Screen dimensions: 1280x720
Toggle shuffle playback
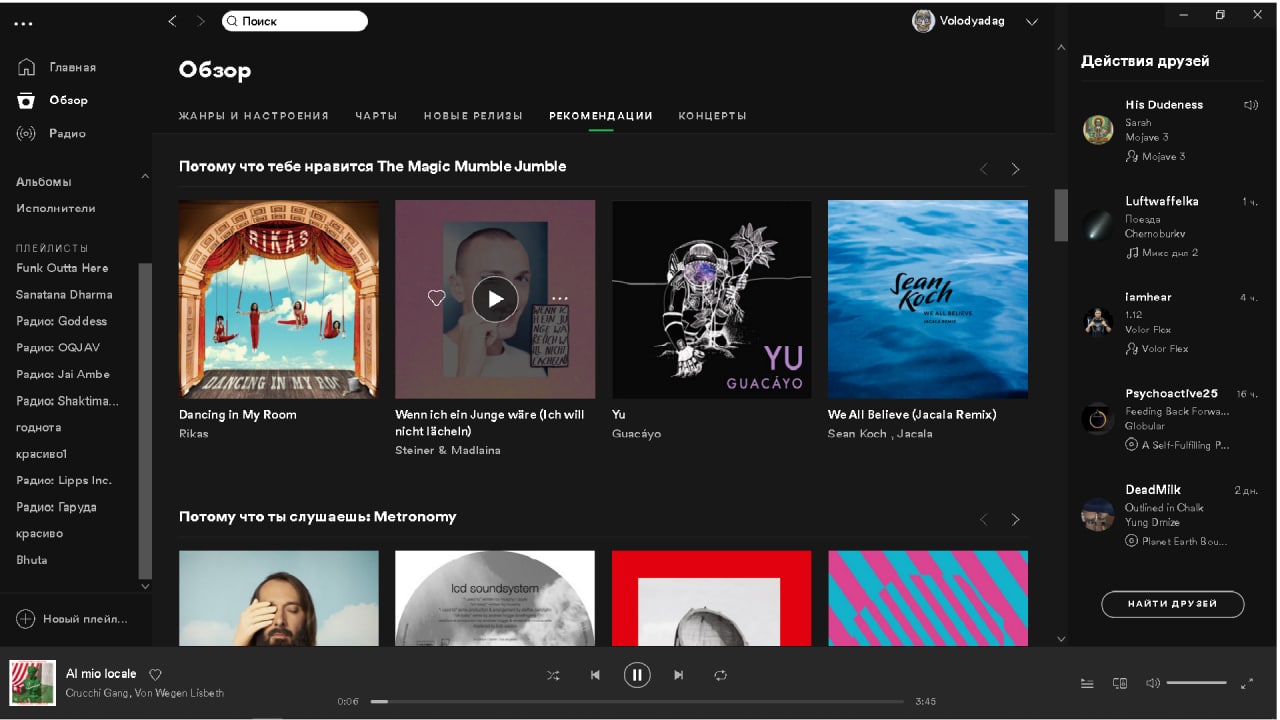(553, 675)
